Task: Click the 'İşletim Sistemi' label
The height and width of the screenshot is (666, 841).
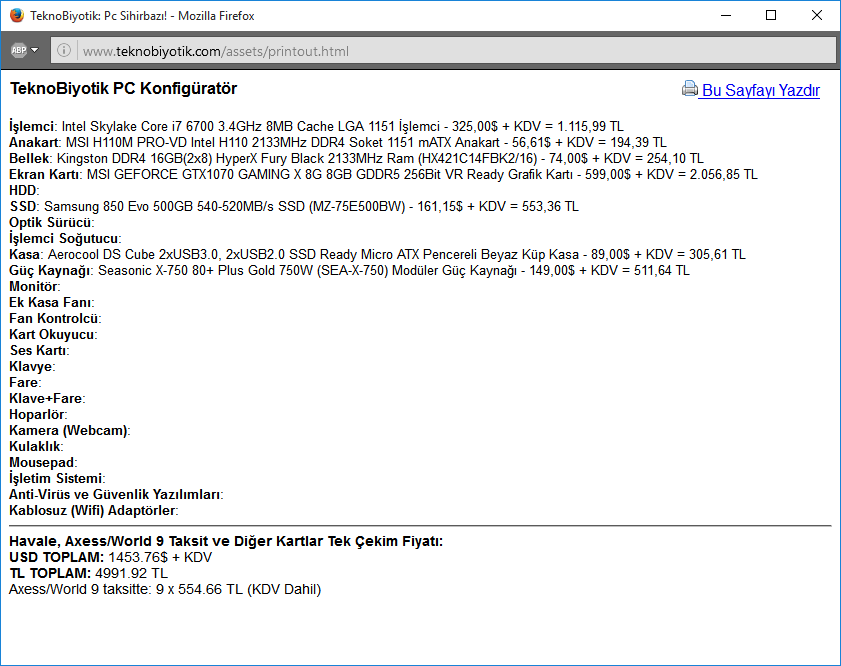Action: tap(57, 478)
